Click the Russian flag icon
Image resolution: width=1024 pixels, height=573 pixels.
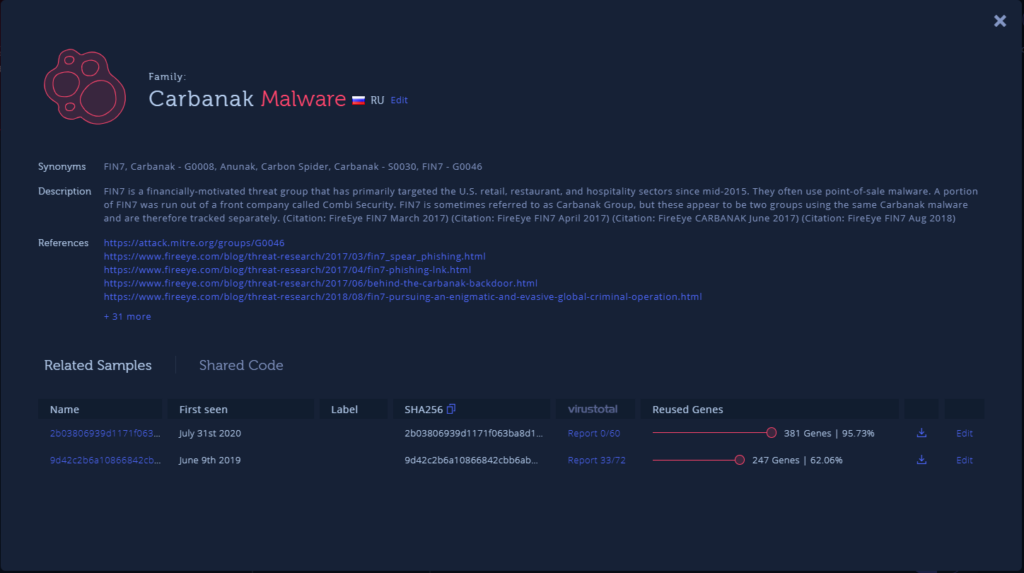pos(357,100)
